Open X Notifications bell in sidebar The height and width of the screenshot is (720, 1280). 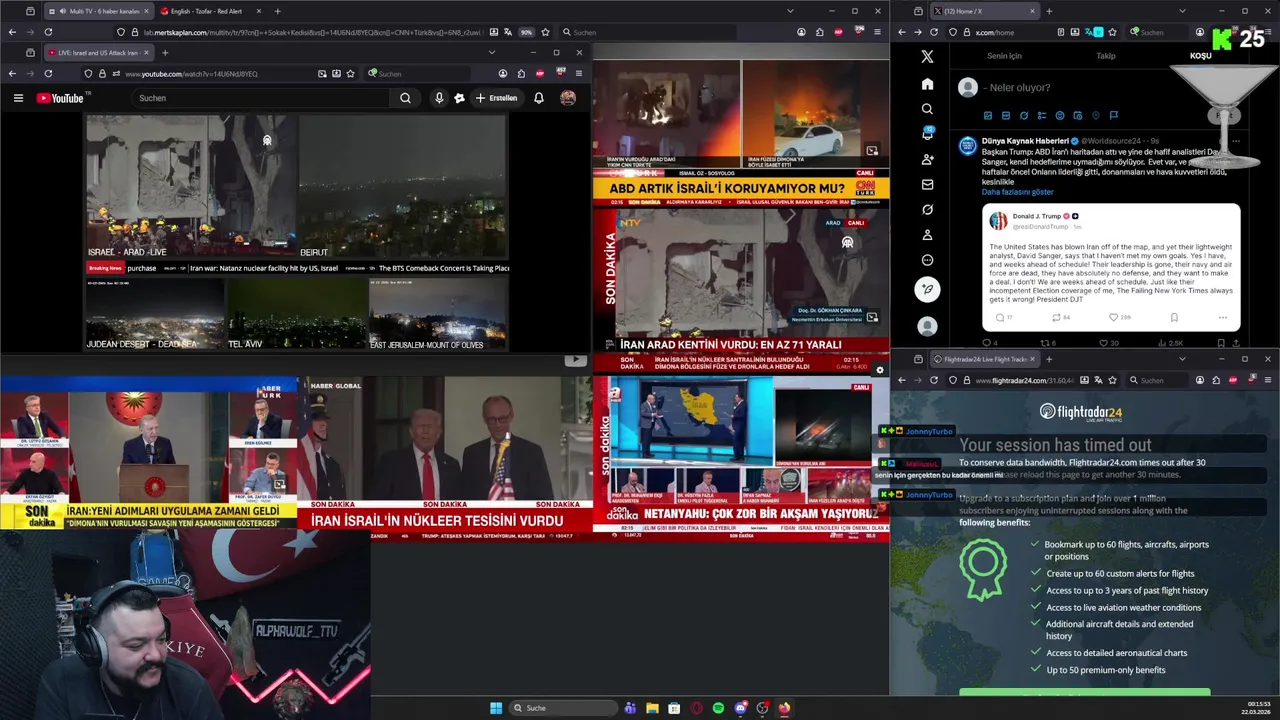[927, 134]
